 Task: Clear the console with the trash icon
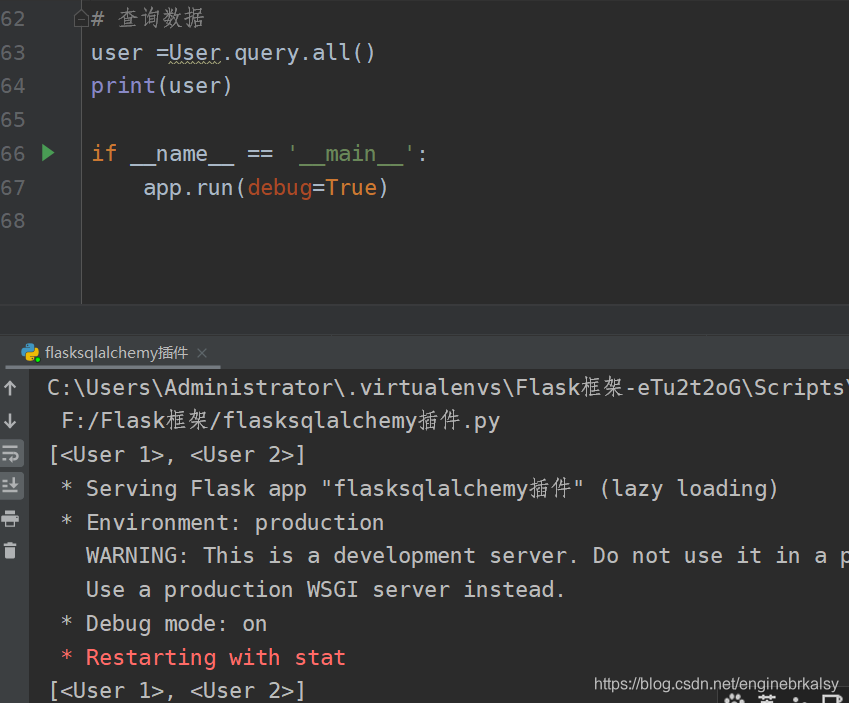coord(10,551)
